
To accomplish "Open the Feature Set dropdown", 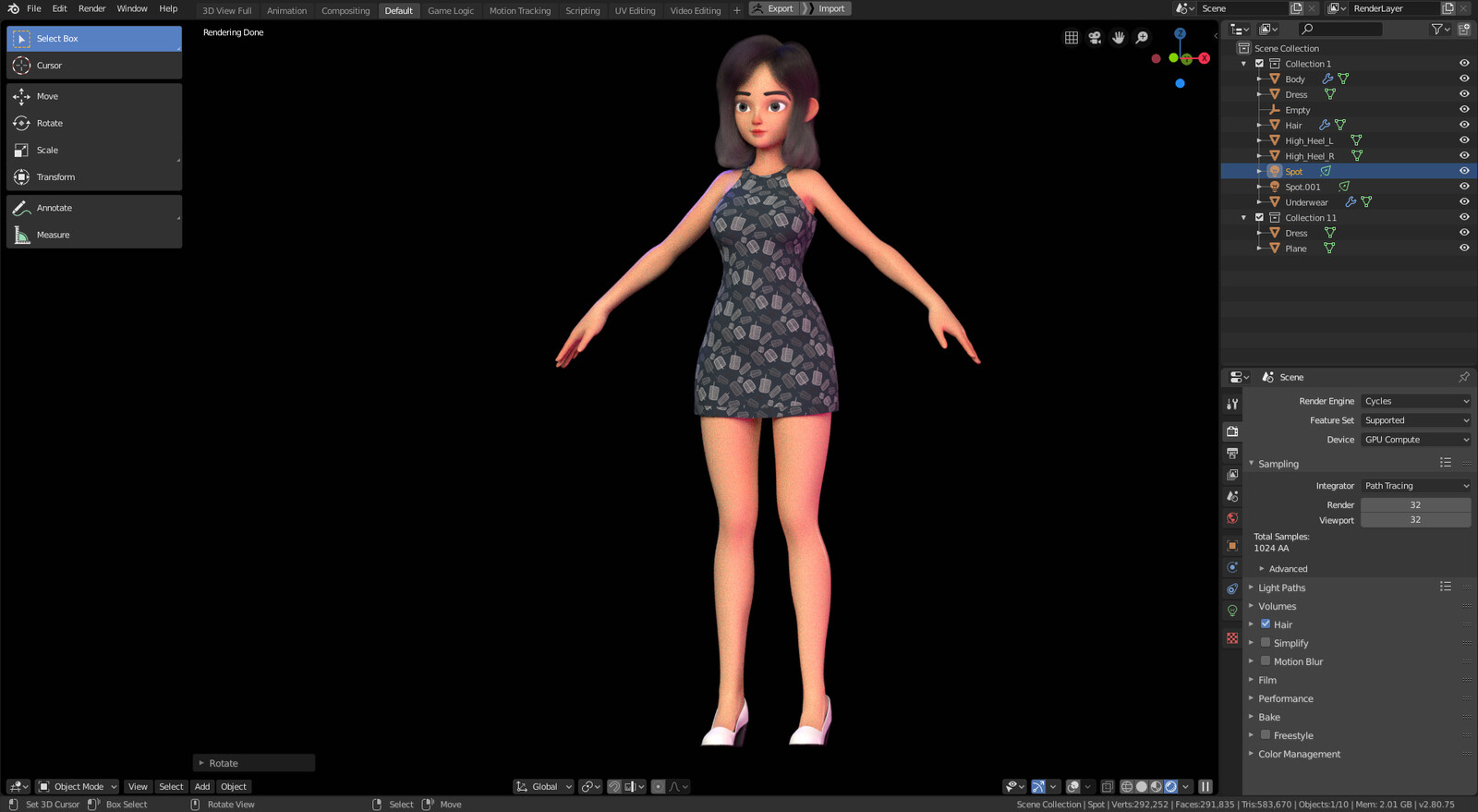I will click(1416, 420).
